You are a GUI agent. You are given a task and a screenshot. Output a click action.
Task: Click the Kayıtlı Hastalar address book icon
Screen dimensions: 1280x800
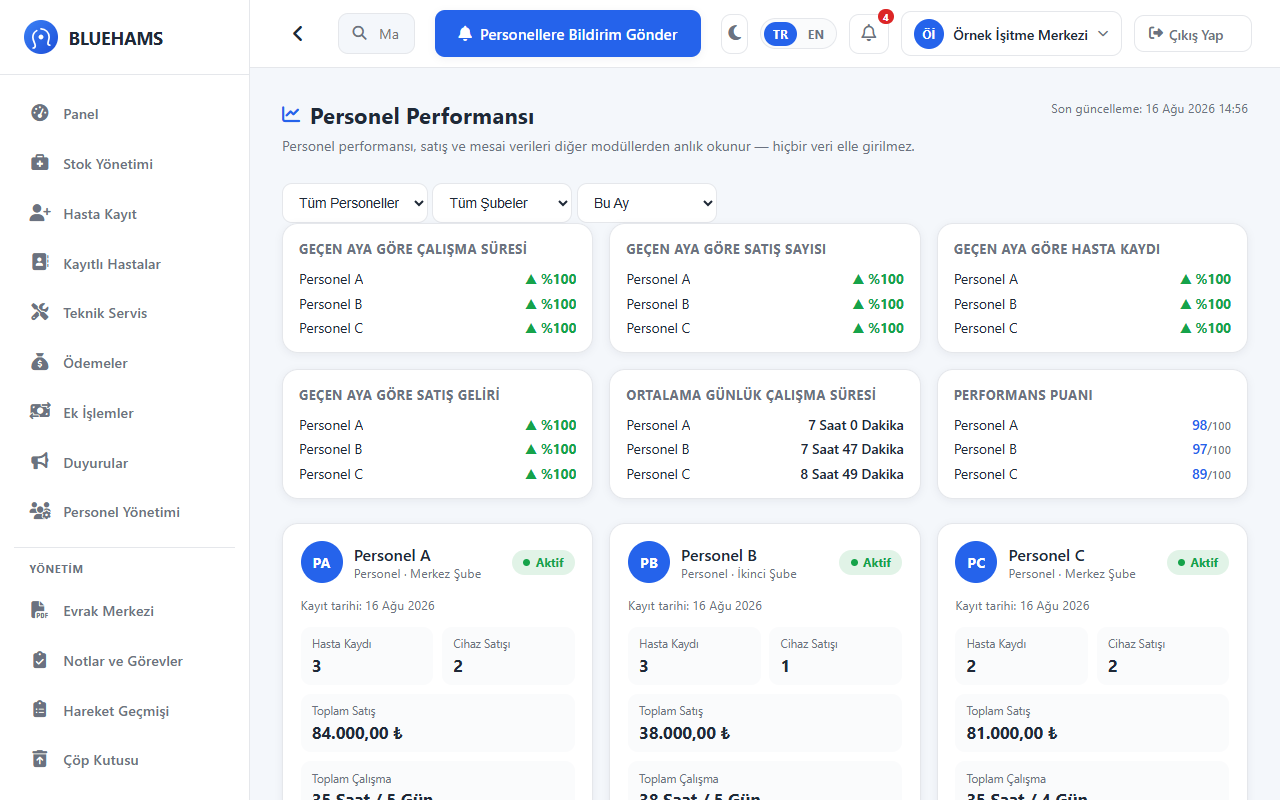(40, 263)
